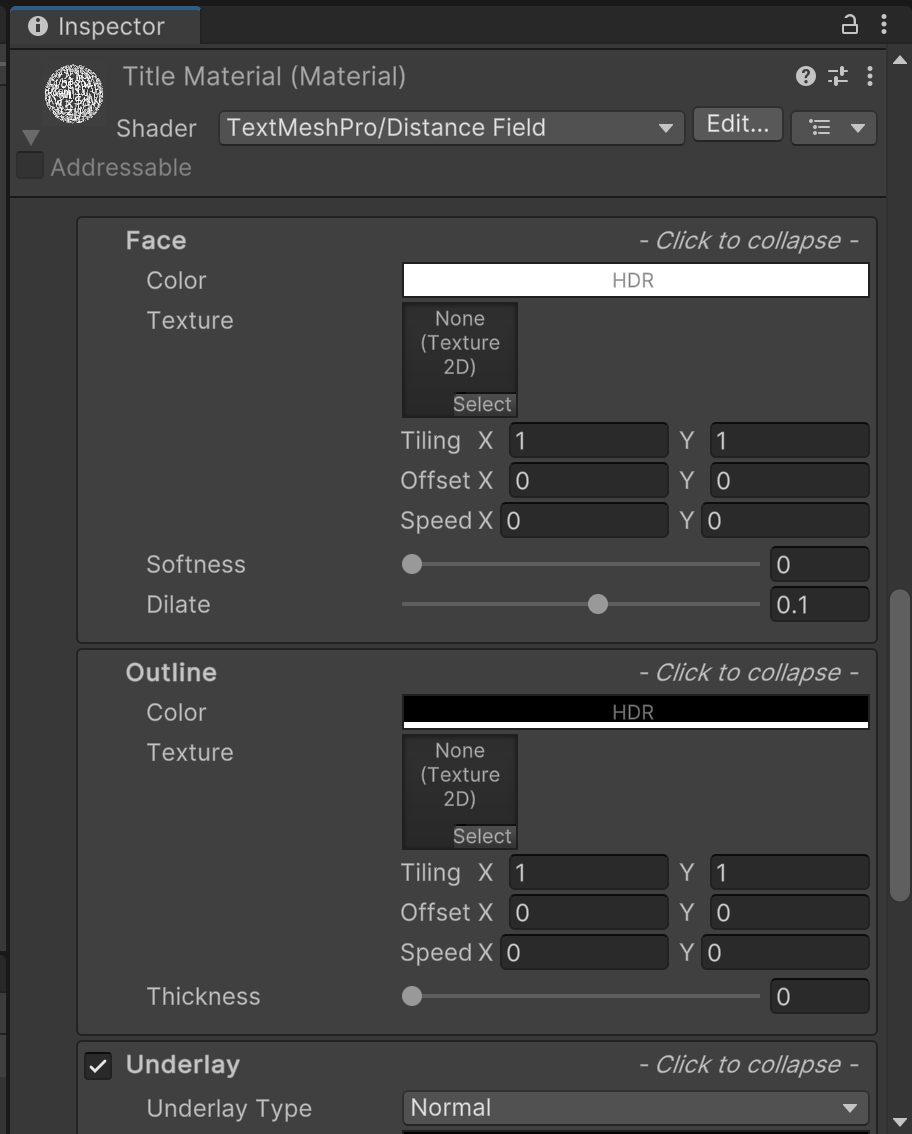The height and width of the screenshot is (1134, 912).
Task: Open the material header more options menu
Action: coord(870,76)
